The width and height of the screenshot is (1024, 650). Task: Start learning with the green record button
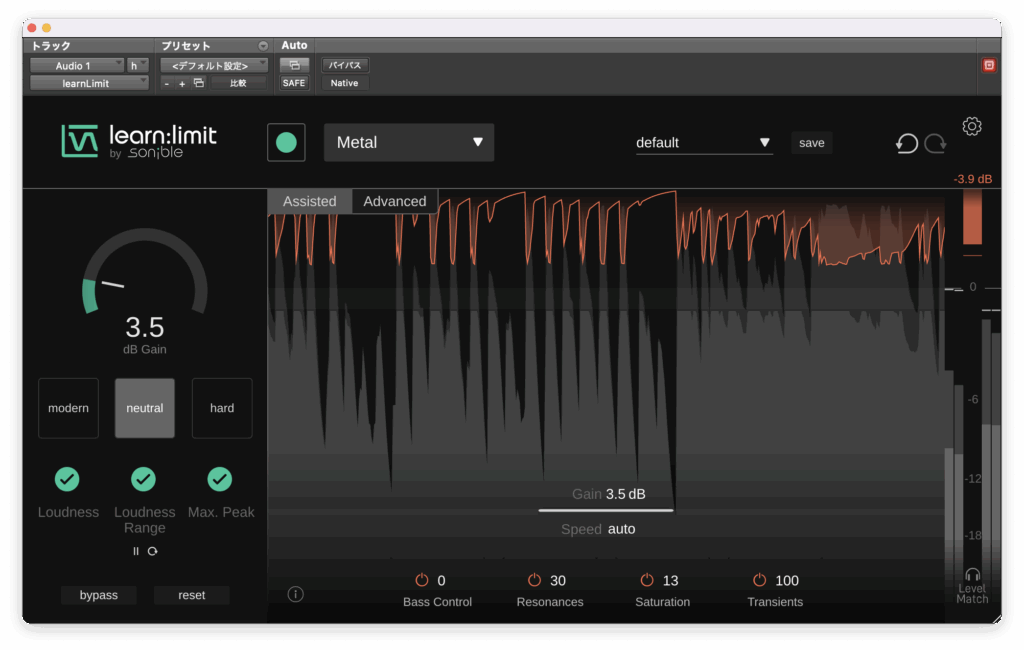[286, 142]
